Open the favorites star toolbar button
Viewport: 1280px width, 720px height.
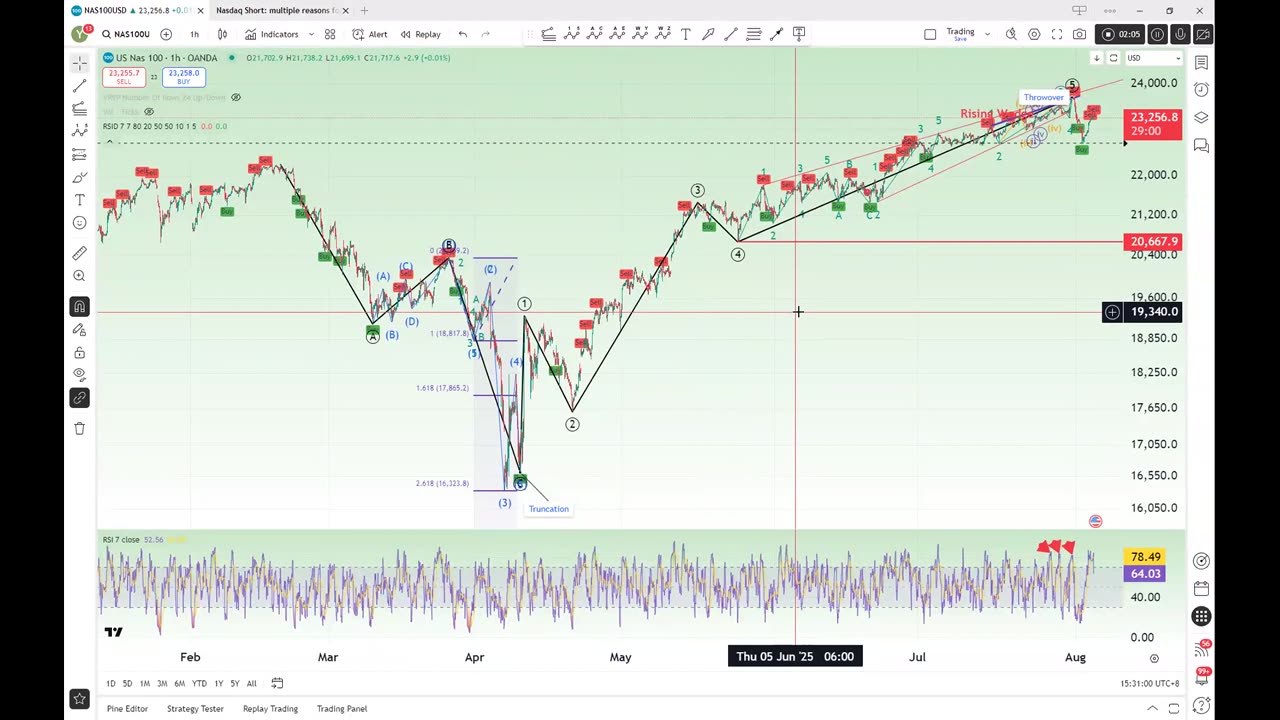(x=79, y=698)
